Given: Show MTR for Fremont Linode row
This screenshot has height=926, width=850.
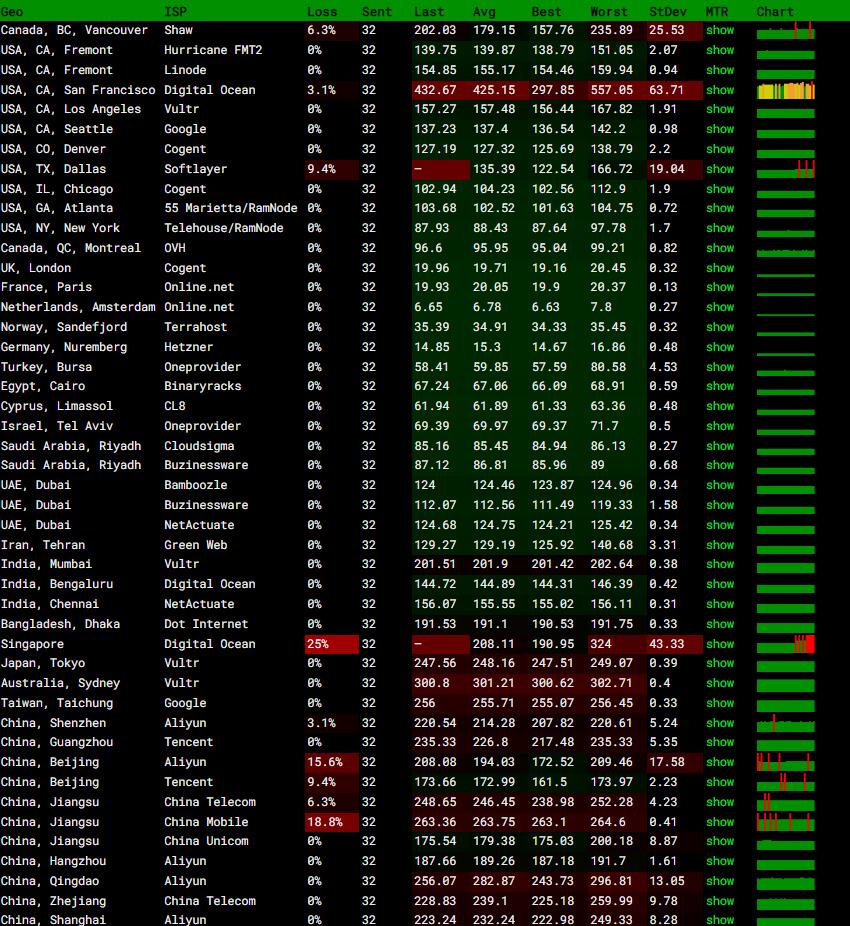Looking at the screenshot, I should point(720,70).
